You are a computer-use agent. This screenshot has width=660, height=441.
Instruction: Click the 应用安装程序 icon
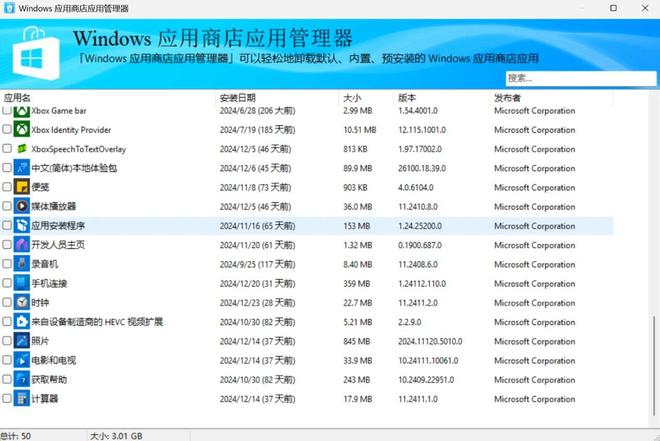tap(21, 226)
